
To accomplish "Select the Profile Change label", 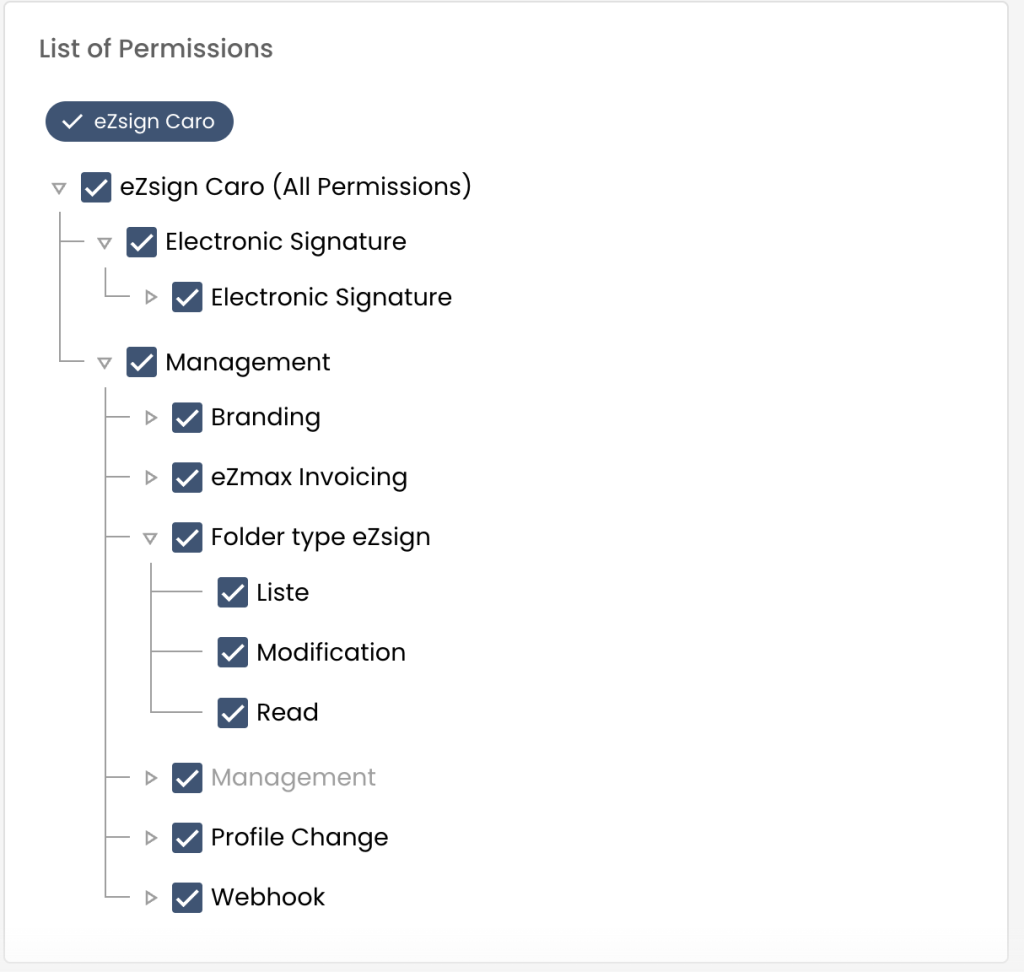I will (x=299, y=837).
